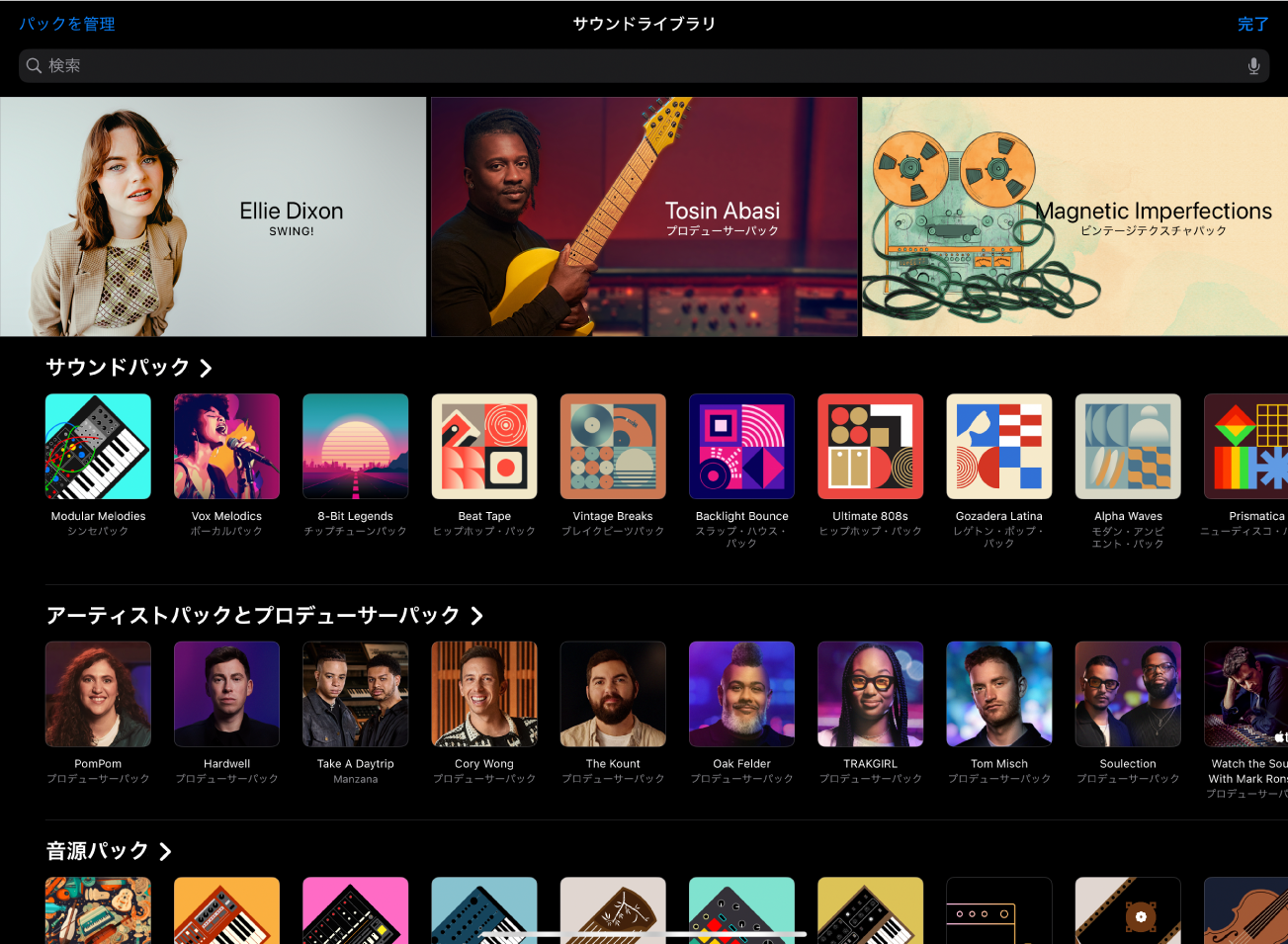1288x944 pixels.
Task: Click the Ultimate 808s label text
Action: (871, 516)
